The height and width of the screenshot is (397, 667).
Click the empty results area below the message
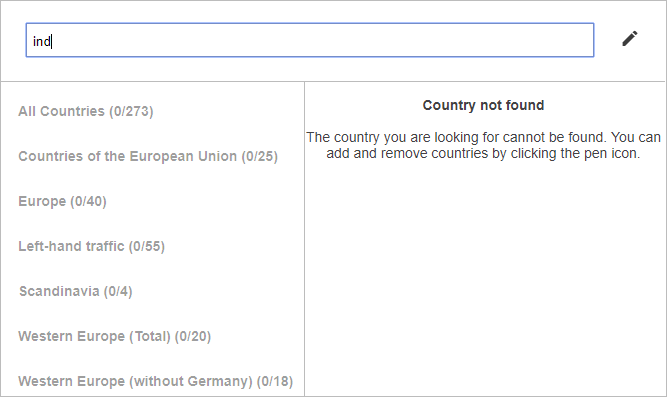(x=485, y=277)
